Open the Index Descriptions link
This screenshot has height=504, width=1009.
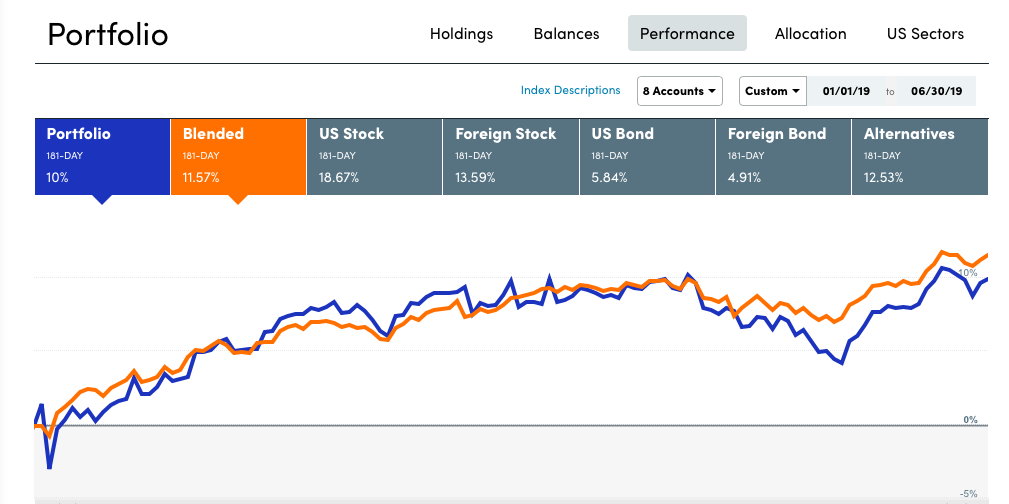pos(570,90)
